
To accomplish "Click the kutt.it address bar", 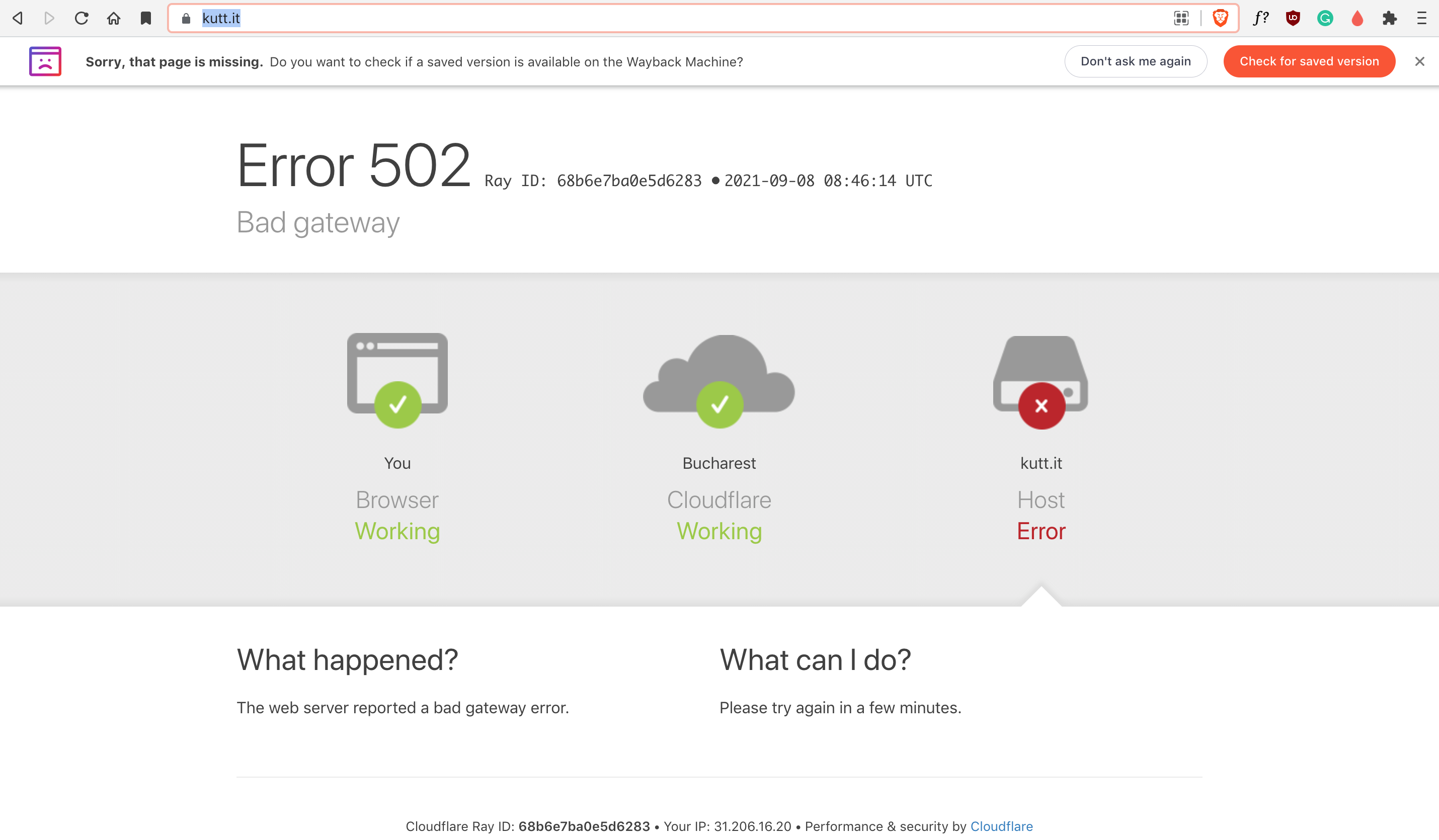I will click(221, 18).
